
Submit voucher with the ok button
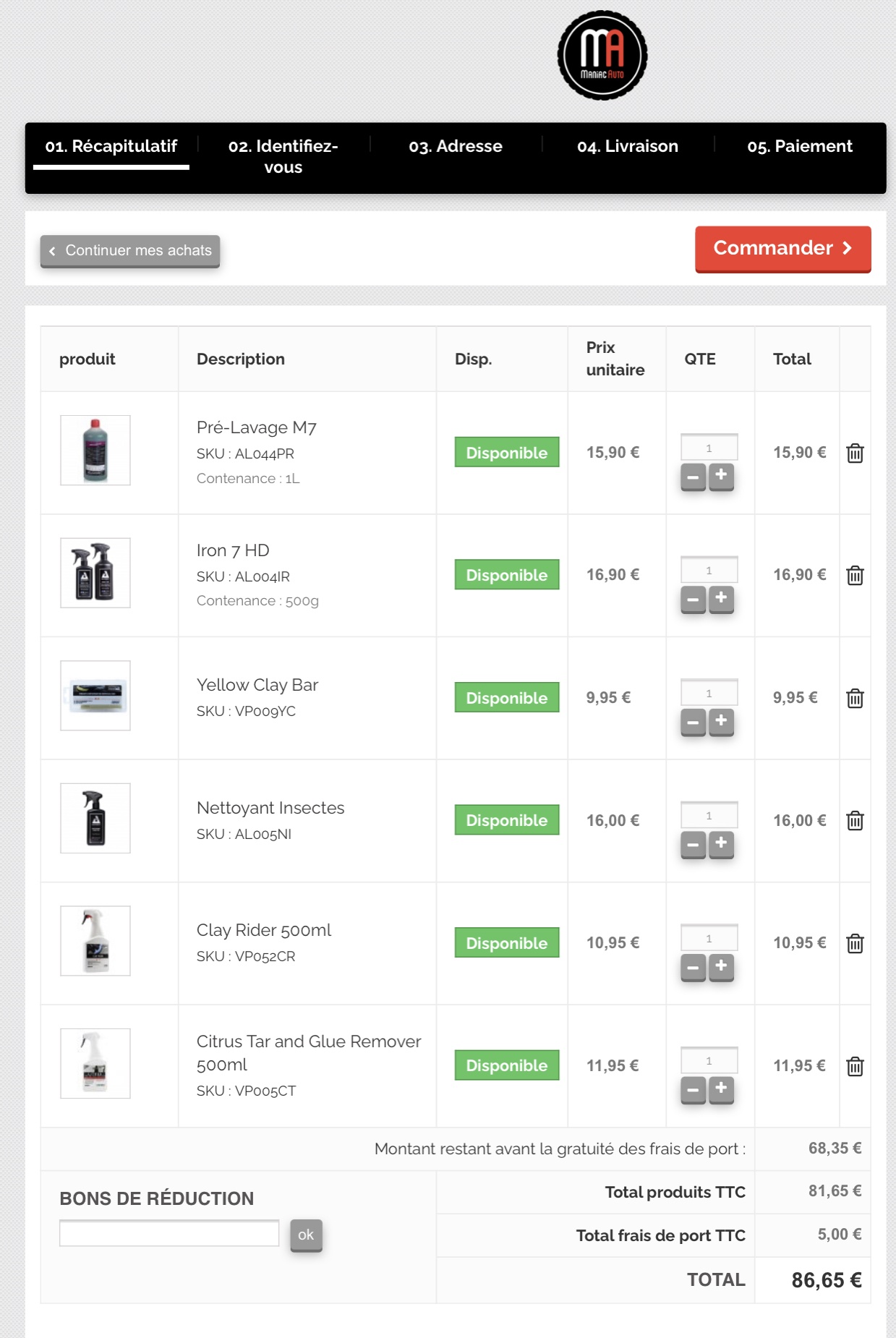[x=306, y=1235]
